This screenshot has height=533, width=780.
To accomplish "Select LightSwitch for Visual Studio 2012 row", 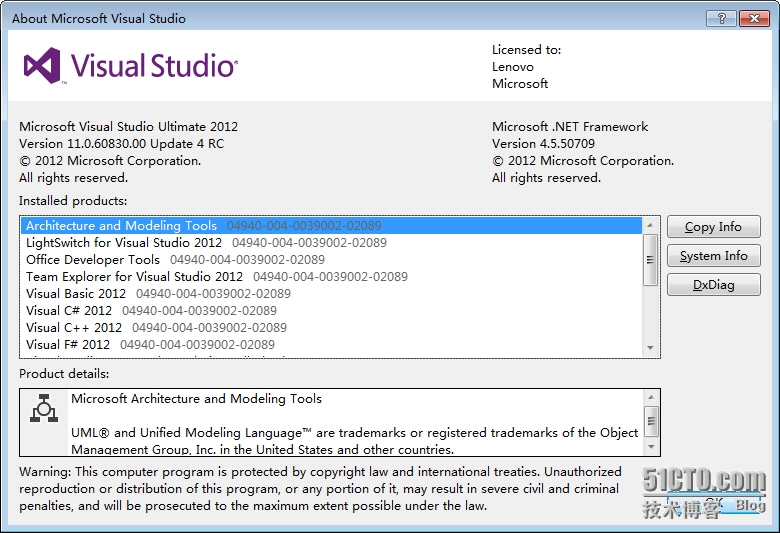I will [x=331, y=243].
